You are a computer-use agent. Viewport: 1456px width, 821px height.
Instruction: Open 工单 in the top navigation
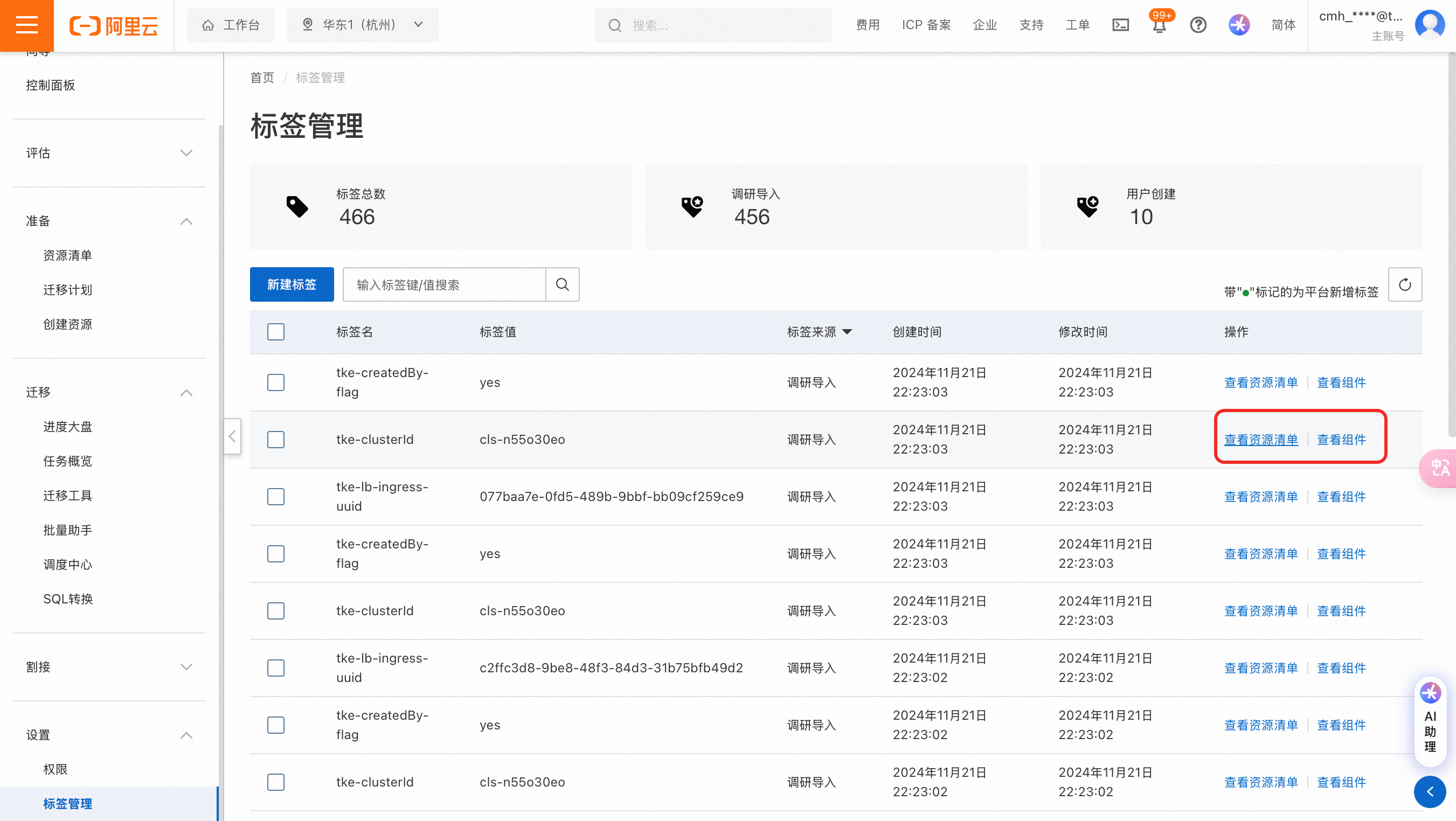[1077, 25]
